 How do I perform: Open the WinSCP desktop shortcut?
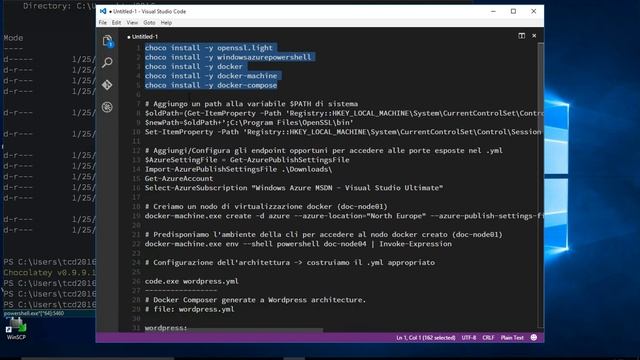(16, 329)
